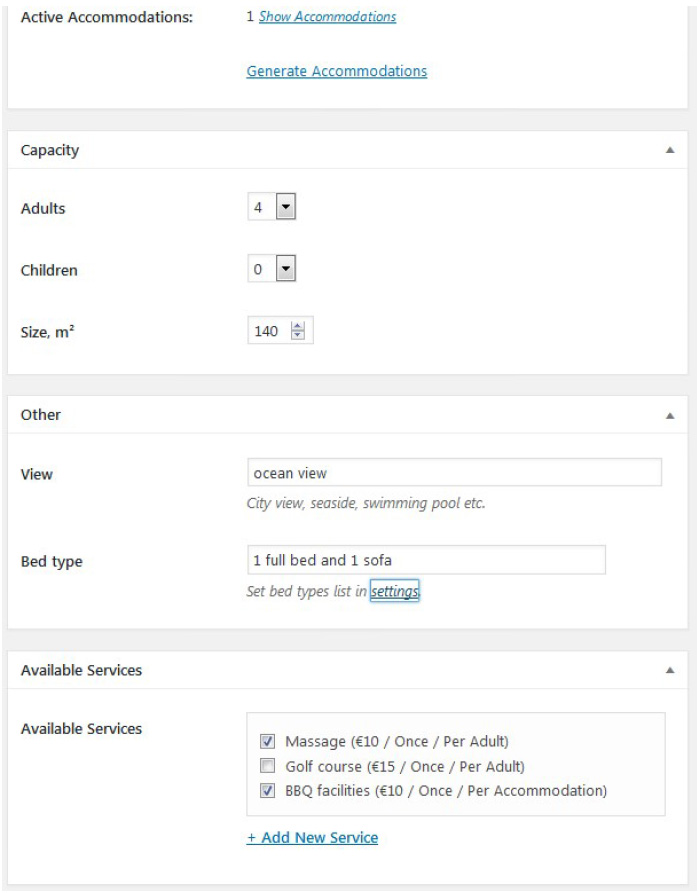Open the Adults dropdown
700x893 pixels.
pyautogui.click(x=285, y=209)
